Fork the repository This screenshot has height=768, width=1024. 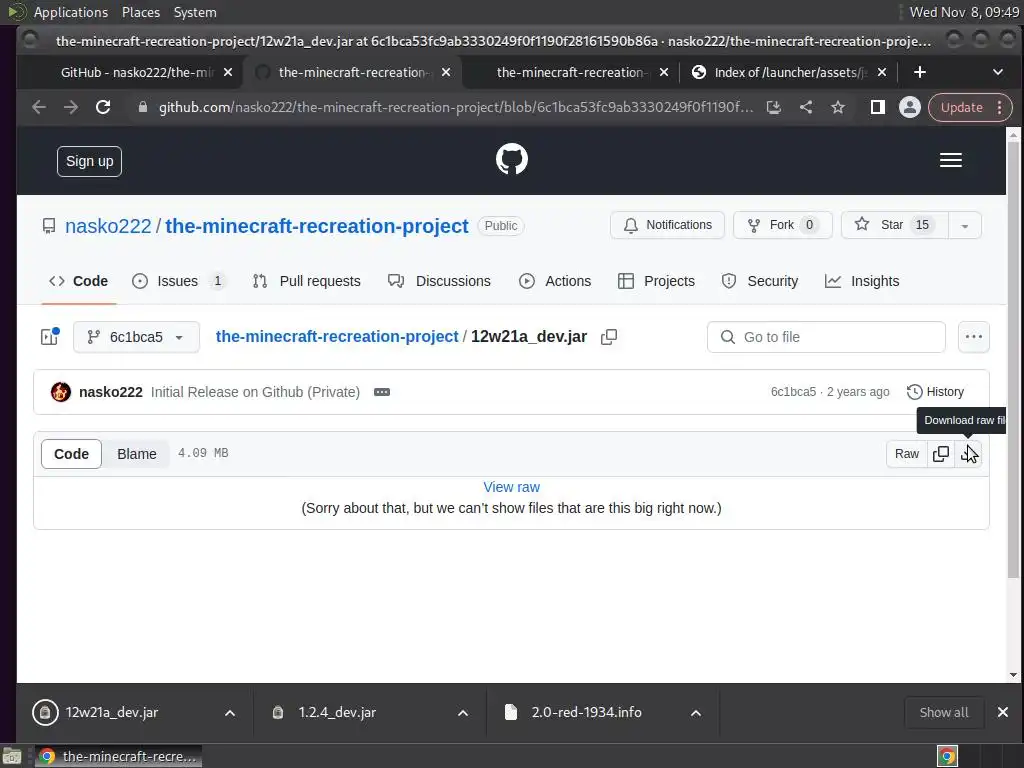tap(782, 225)
